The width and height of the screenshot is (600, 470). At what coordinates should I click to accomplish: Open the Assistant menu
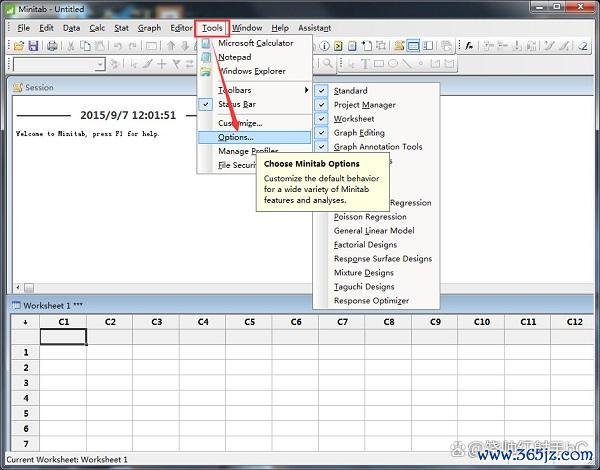[315, 28]
